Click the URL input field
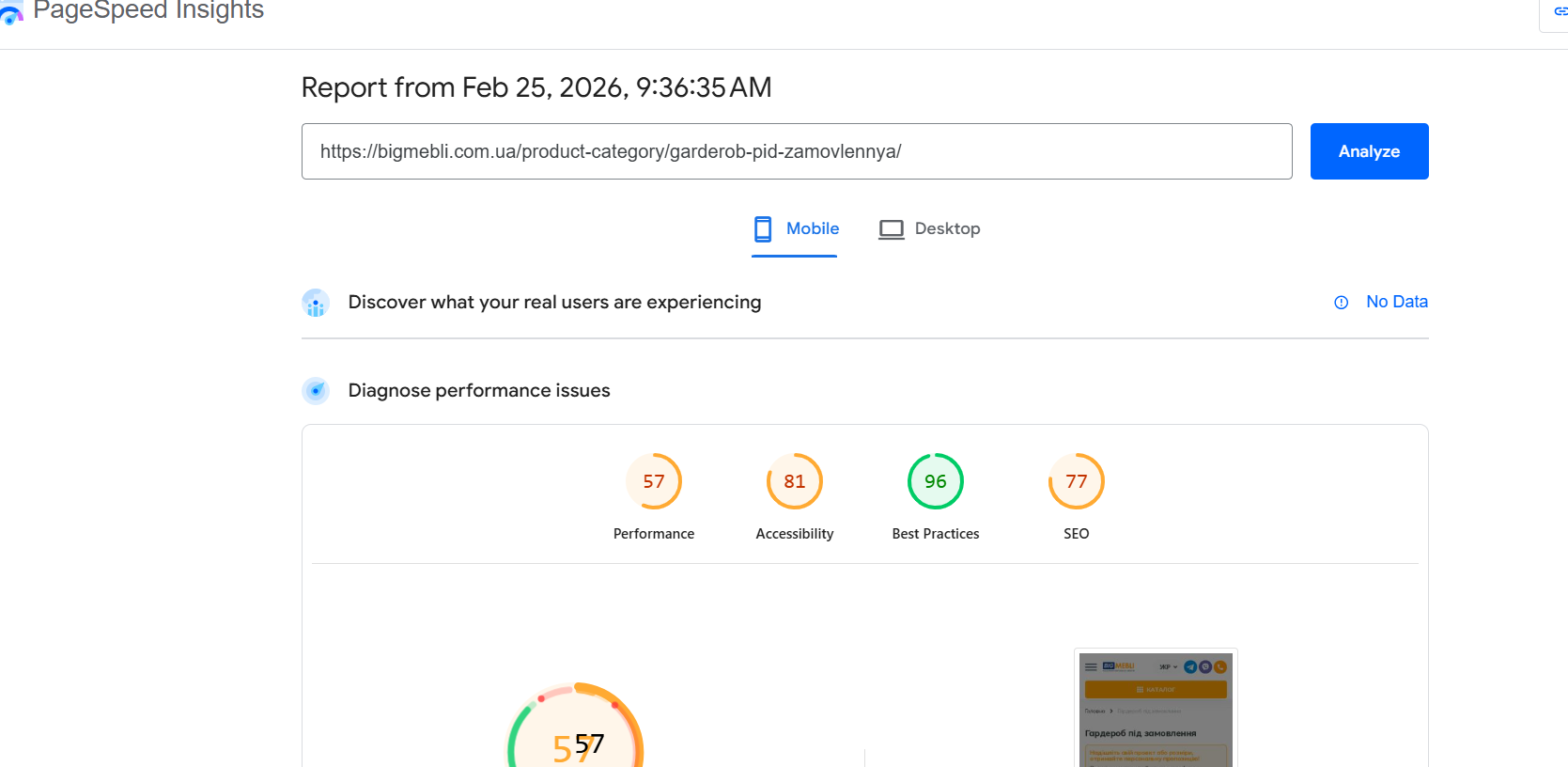1568x767 pixels. tap(796, 151)
